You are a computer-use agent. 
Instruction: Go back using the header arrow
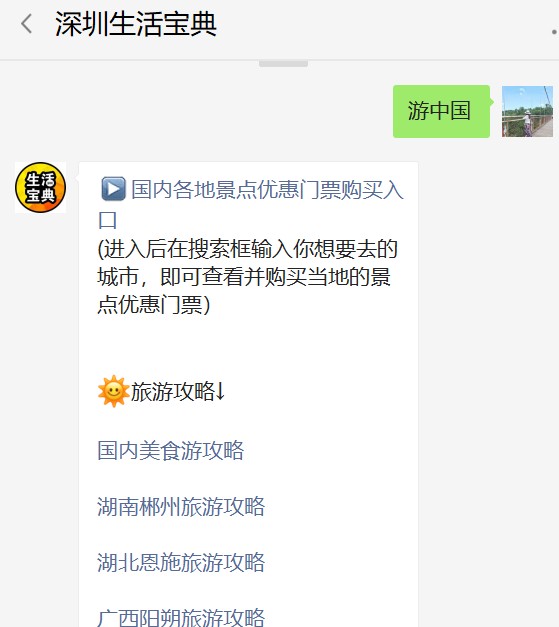[x=26, y=24]
